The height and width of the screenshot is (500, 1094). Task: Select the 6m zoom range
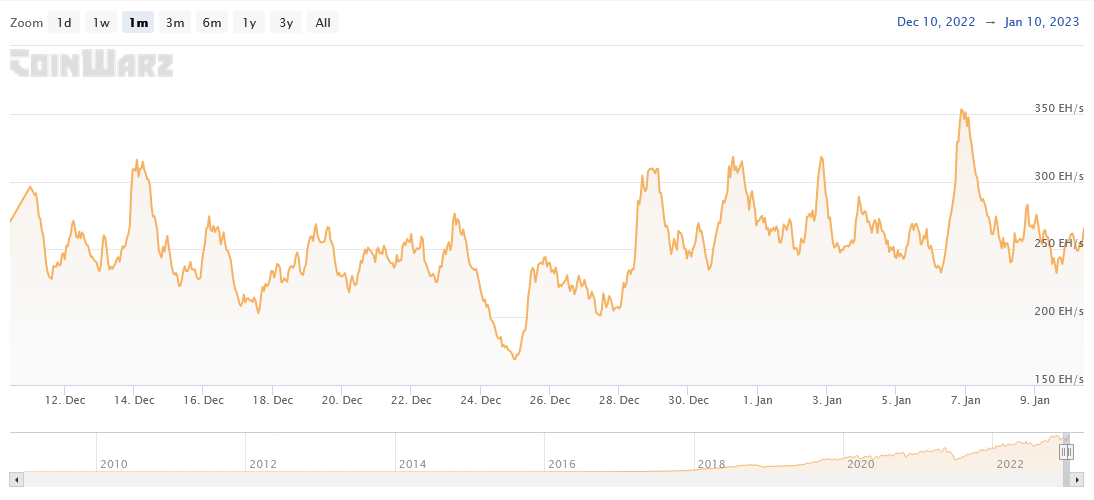point(212,22)
